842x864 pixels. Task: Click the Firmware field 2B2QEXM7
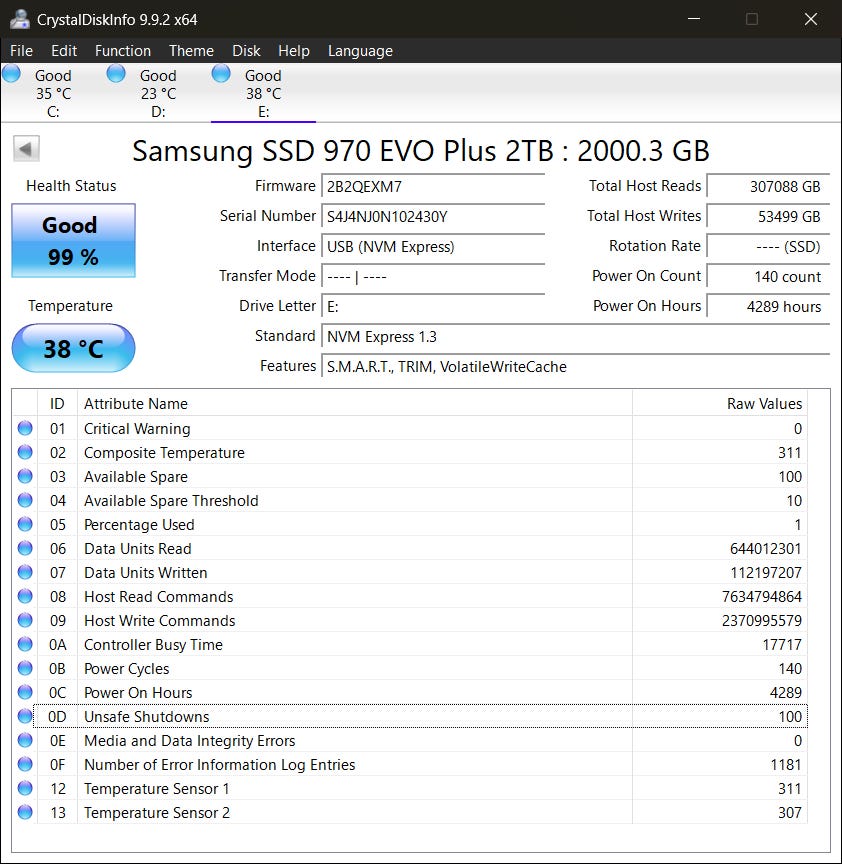click(433, 186)
